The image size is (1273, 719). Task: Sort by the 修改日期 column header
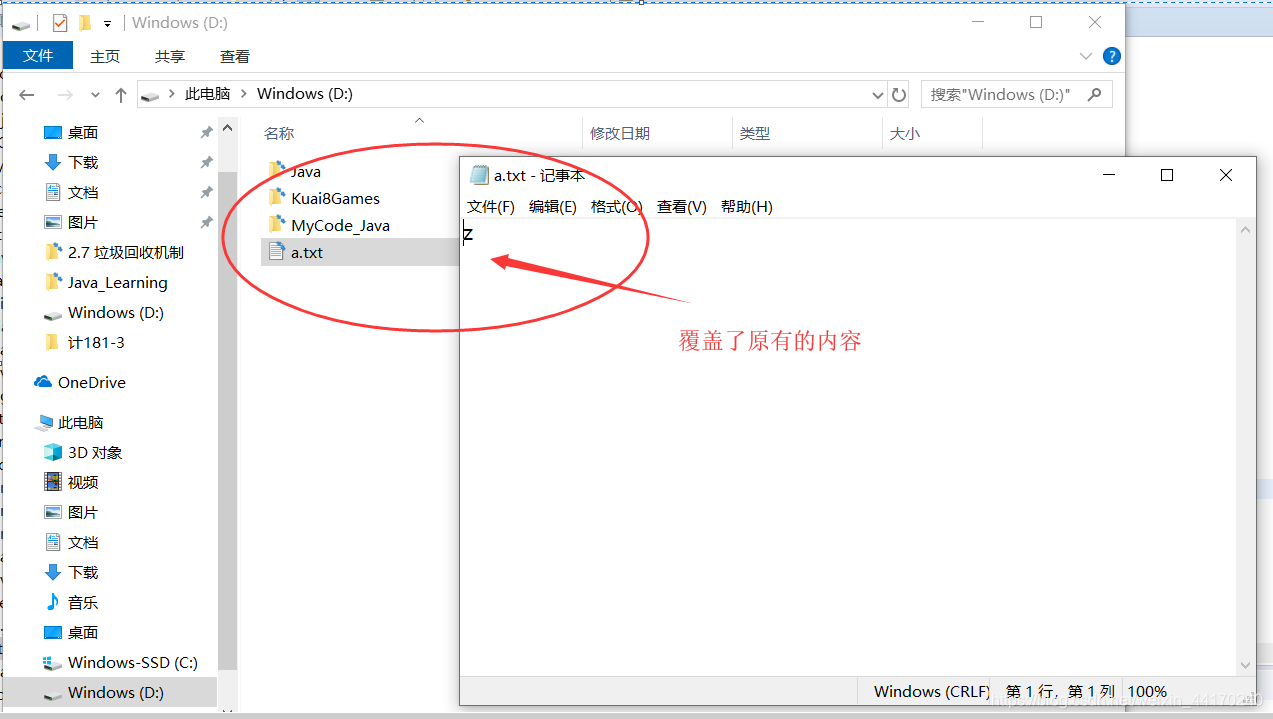620,133
